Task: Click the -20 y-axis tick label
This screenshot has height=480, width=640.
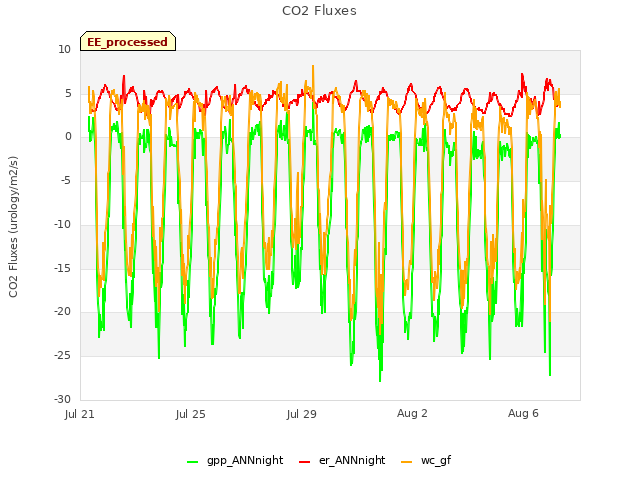Action: pyautogui.click(x=62, y=311)
